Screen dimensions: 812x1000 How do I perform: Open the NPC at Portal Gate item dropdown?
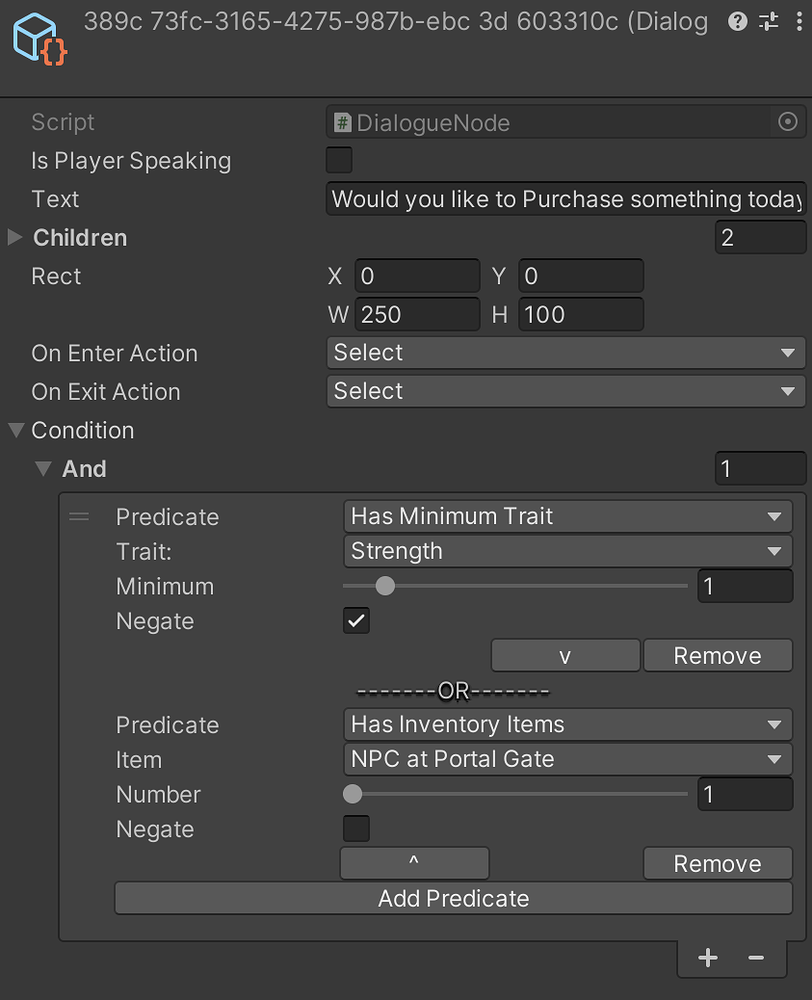click(x=568, y=759)
